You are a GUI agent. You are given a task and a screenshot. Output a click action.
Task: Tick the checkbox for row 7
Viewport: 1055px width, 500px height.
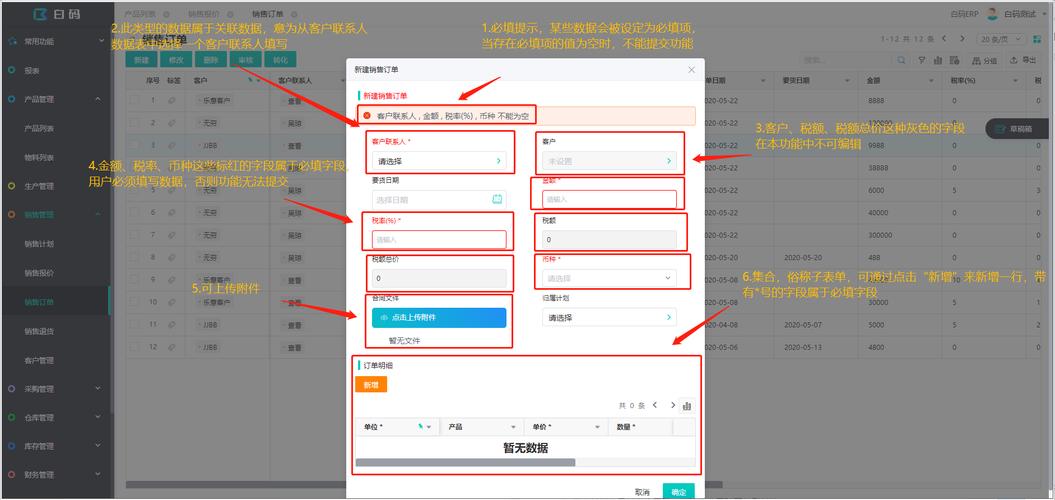[x=135, y=235]
